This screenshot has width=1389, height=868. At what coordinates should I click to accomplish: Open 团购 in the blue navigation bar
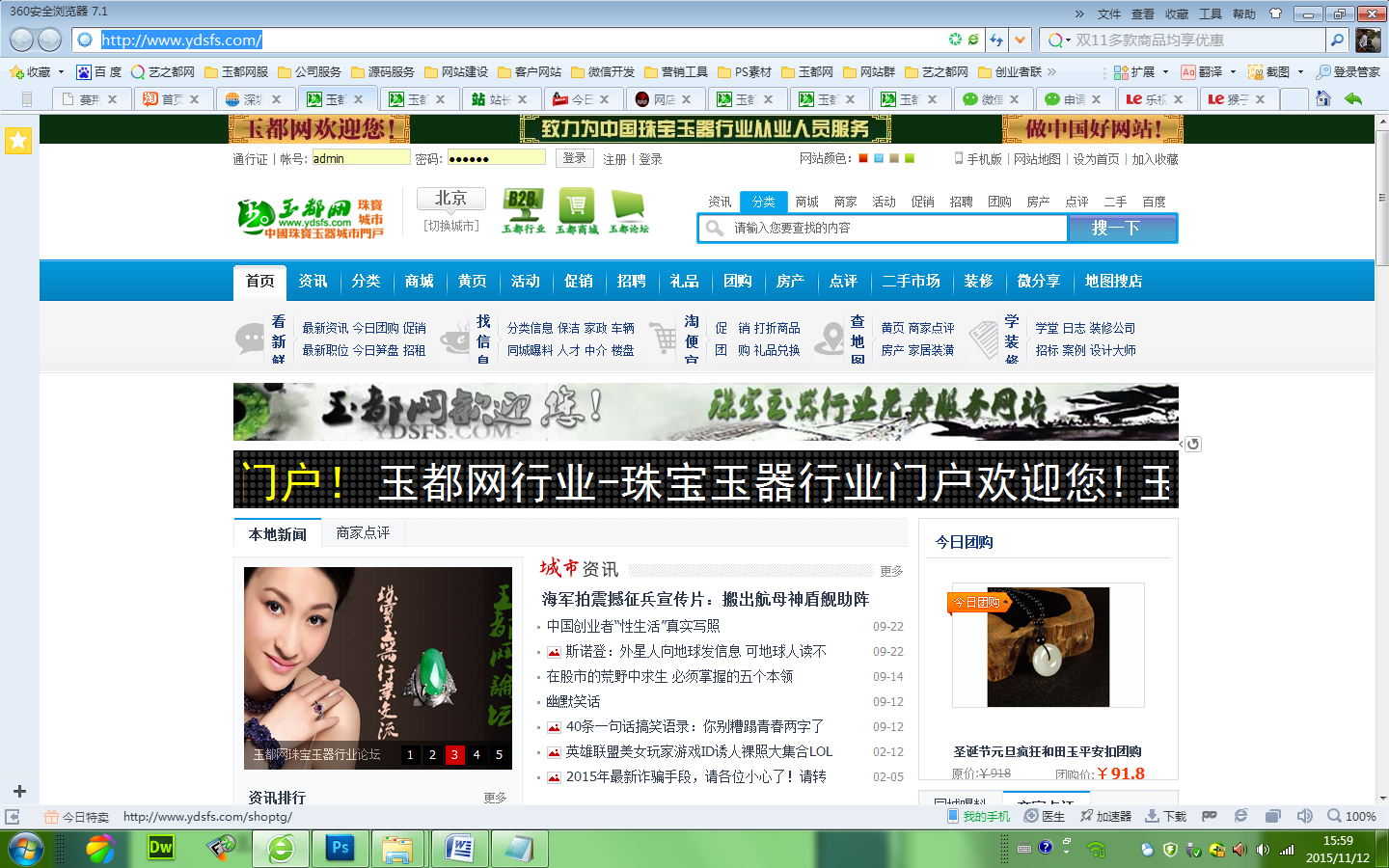pyautogui.click(x=738, y=281)
